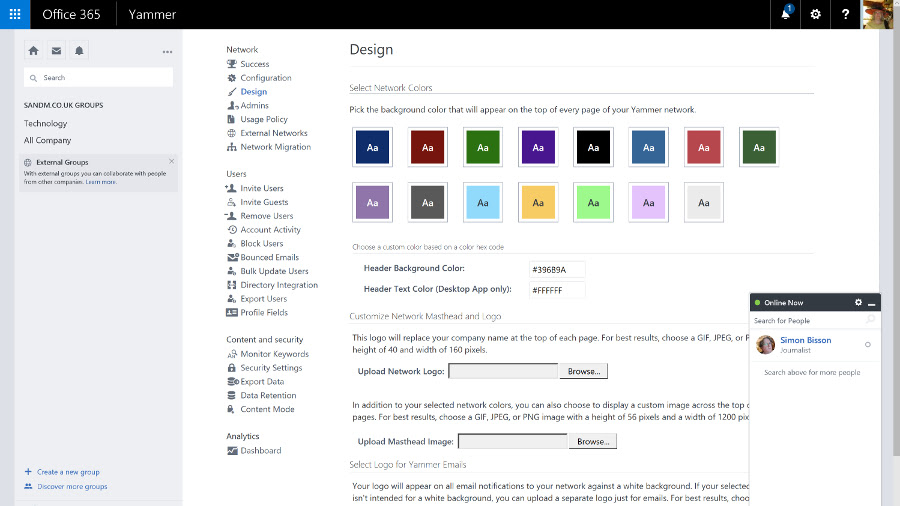Browse for Masthead Image file

(593, 441)
